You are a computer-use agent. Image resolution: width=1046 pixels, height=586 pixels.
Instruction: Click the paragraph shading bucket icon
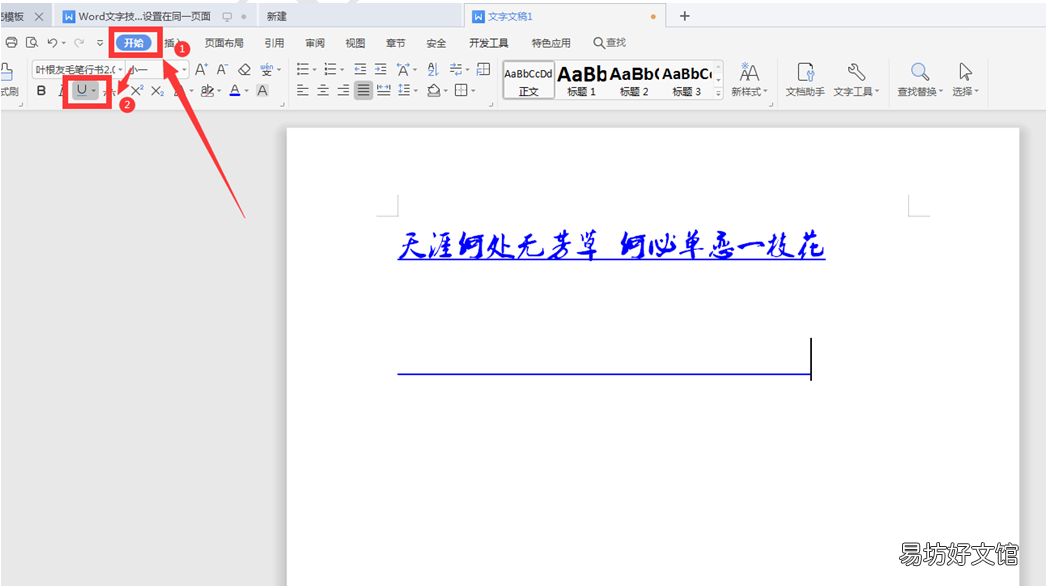[x=434, y=91]
